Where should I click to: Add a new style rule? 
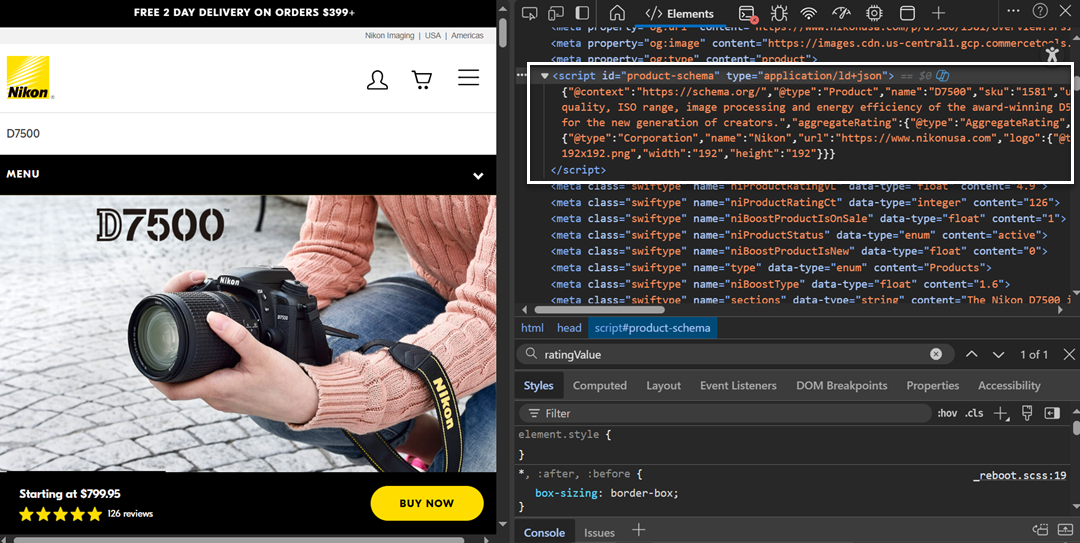[x=1001, y=413]
